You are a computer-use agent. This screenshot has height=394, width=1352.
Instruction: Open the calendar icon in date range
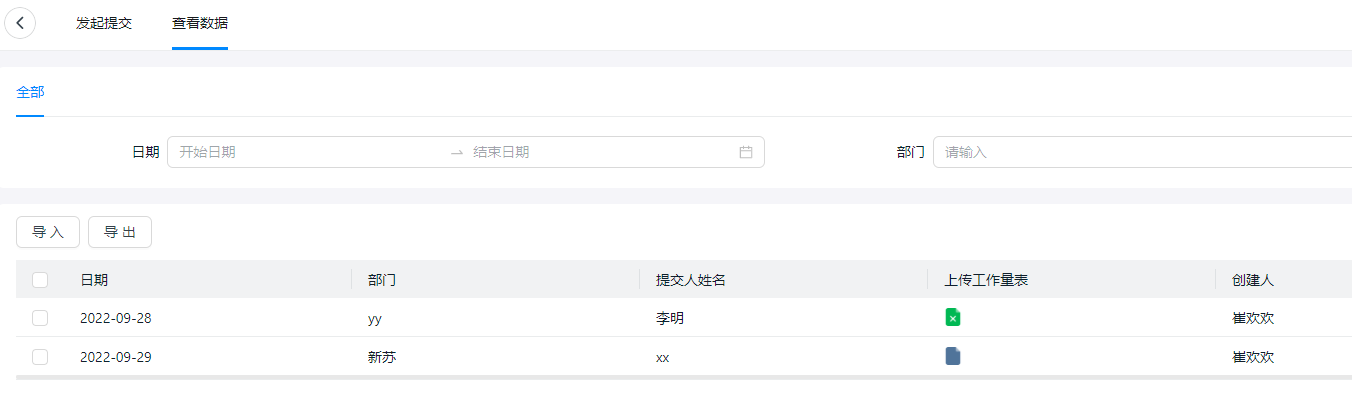pos(745,152)
